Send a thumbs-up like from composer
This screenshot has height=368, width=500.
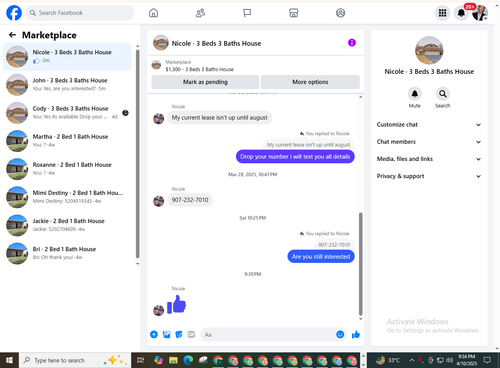pyautogui.click(x=356, y=334)
